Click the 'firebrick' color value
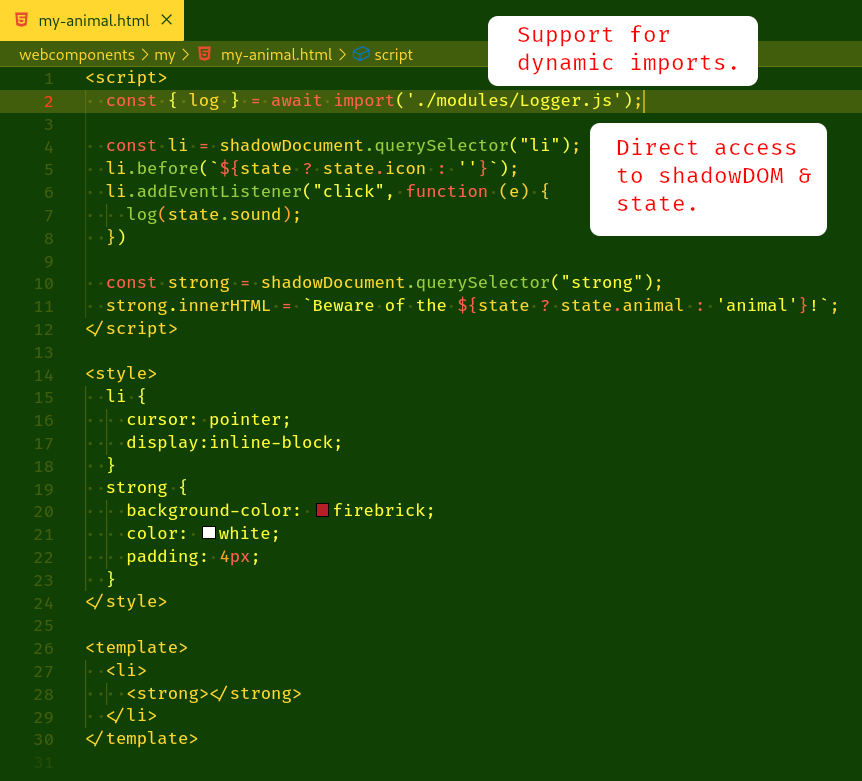This screenshot has width=862, height=781. click(379, 511)
